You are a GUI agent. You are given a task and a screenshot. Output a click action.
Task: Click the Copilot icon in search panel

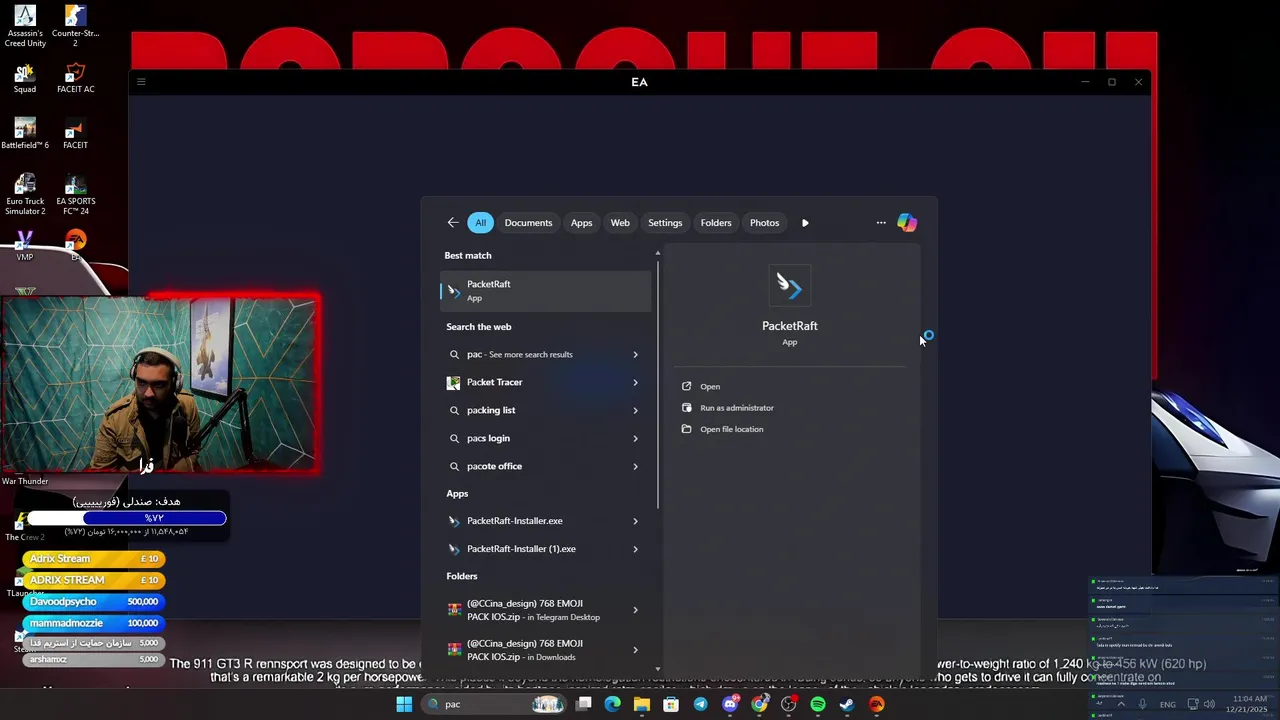(907, 223)
